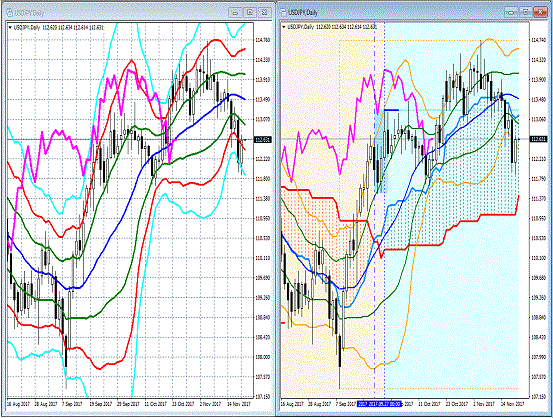553x418 pixels.
Task: Click '28 Aug 2017' on right chart time axis
Action: 320,404
